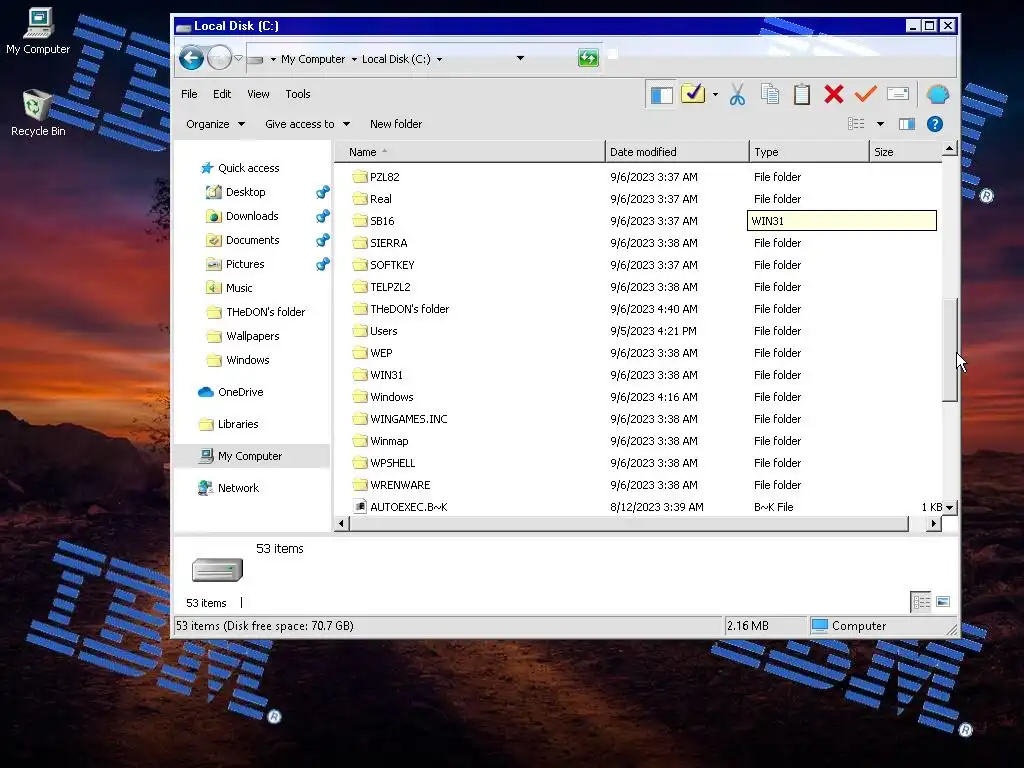The width and height of the screenshot is (1024, 768).
Task: Click the change view layout icon
Action: pos(856,124)
